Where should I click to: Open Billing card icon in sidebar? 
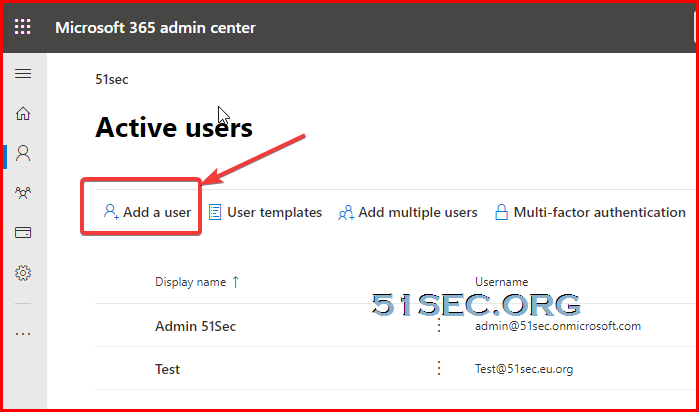pos(23,233)
